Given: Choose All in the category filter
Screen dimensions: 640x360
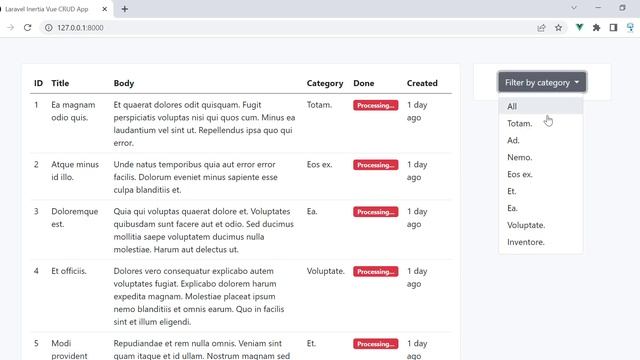Looking at the screenshot, I should [541, 106].
